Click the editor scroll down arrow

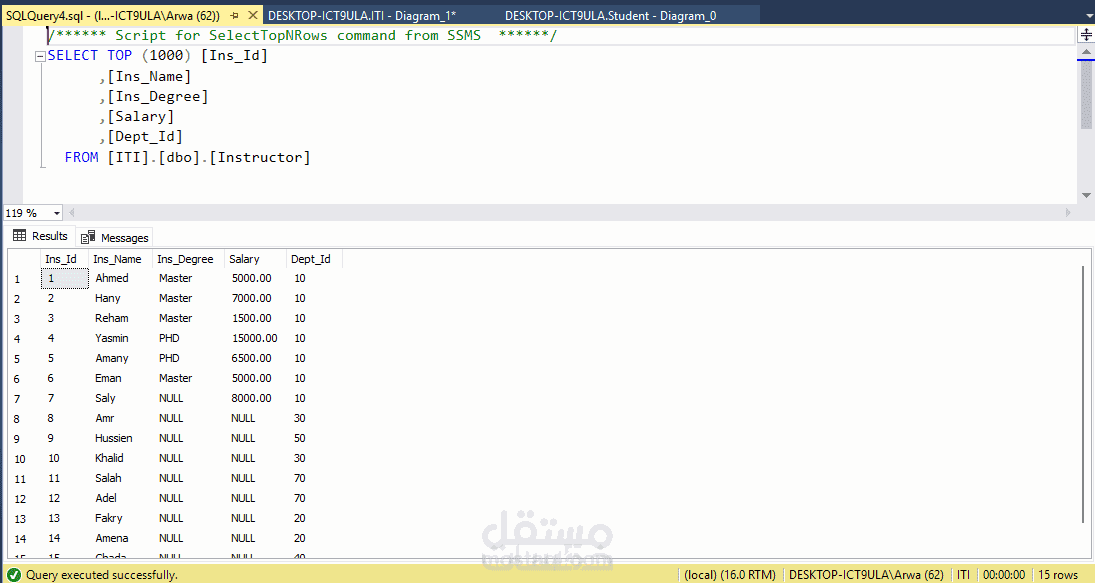1086,195
